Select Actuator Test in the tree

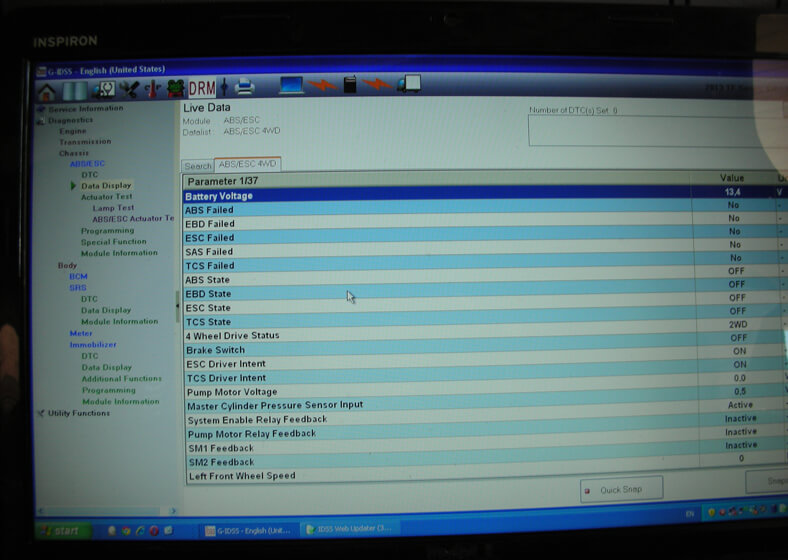click(x=107, y=197)
